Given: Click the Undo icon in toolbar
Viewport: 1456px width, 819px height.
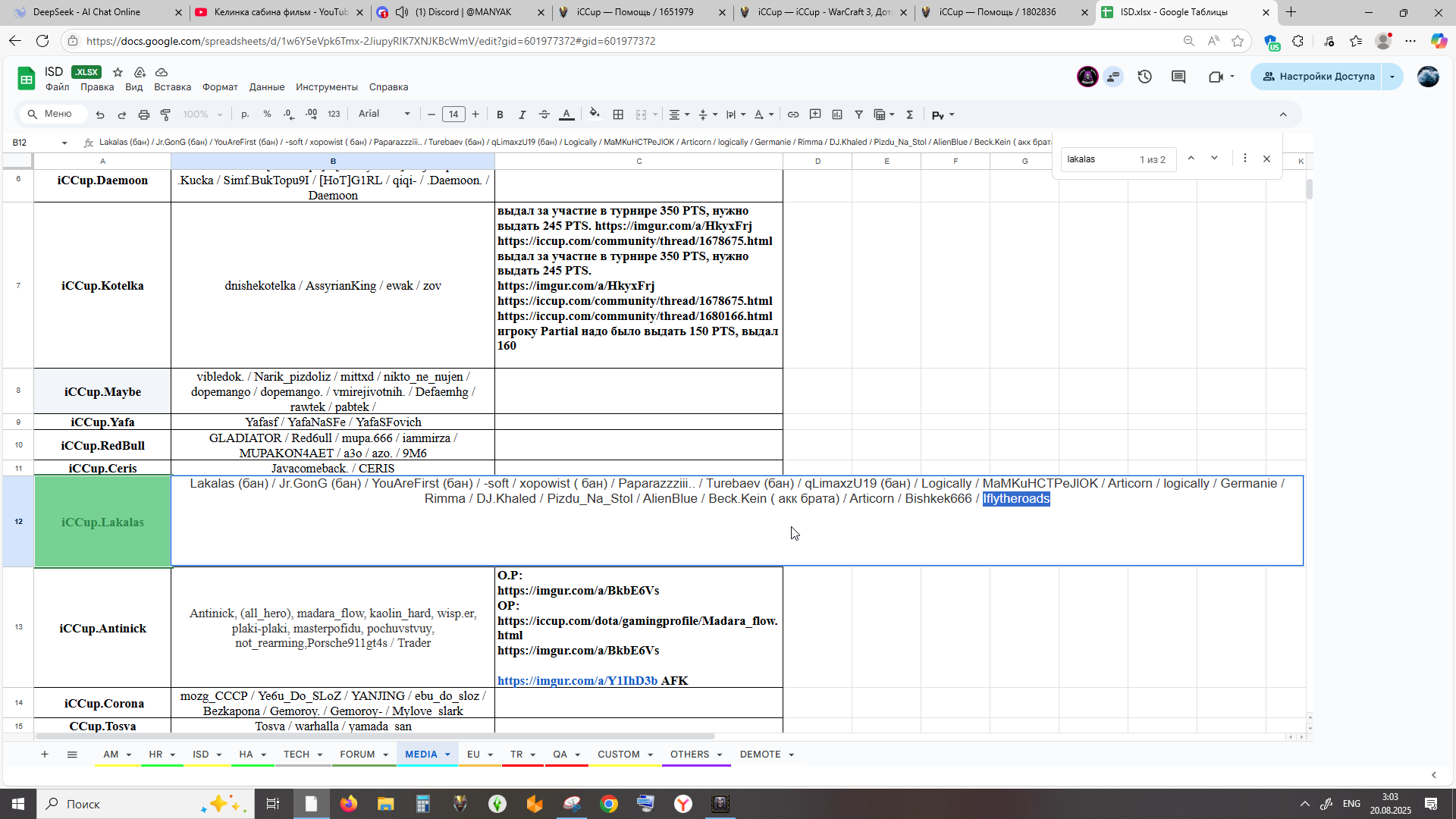Looking at the screenshot, I should [100, 115].
